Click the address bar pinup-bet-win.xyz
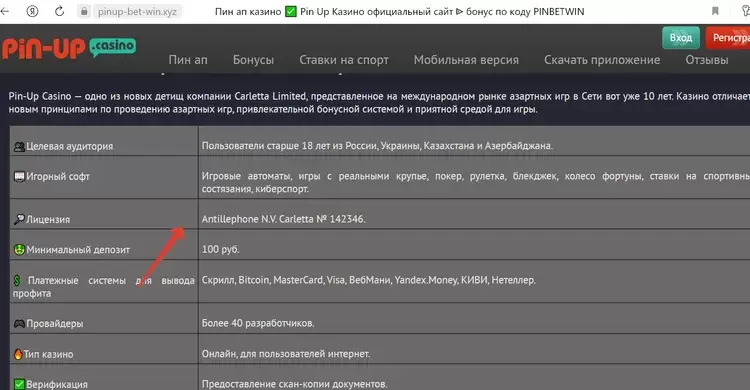This screenshot has width=750, height=390. pos(137,11)
